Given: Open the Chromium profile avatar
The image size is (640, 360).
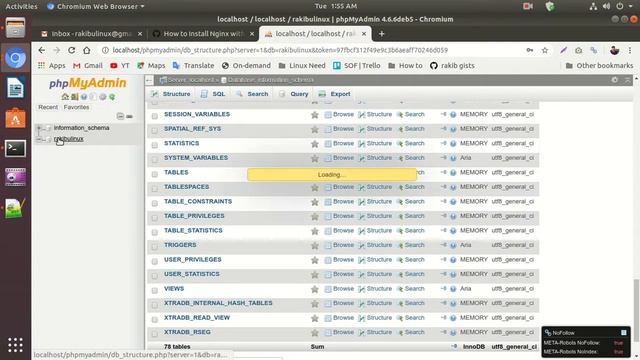Looking at the screenshot, I should coord(614,50).
